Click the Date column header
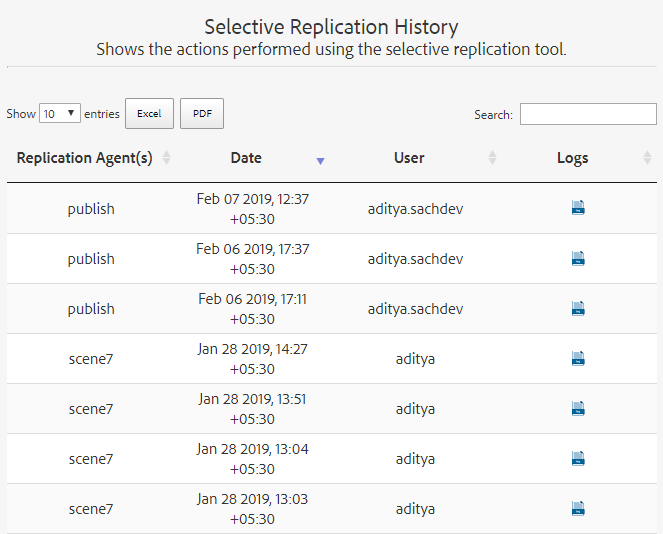The height and width of the screenshot is (534, 663). (246, 158)
